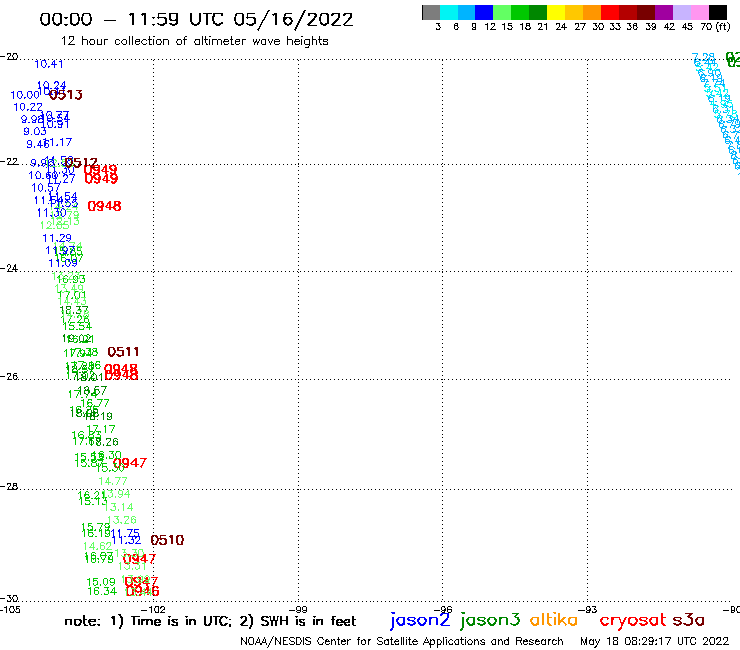
Task: Click the pink 70 ft legend swatch
Action: pos(699,12)
